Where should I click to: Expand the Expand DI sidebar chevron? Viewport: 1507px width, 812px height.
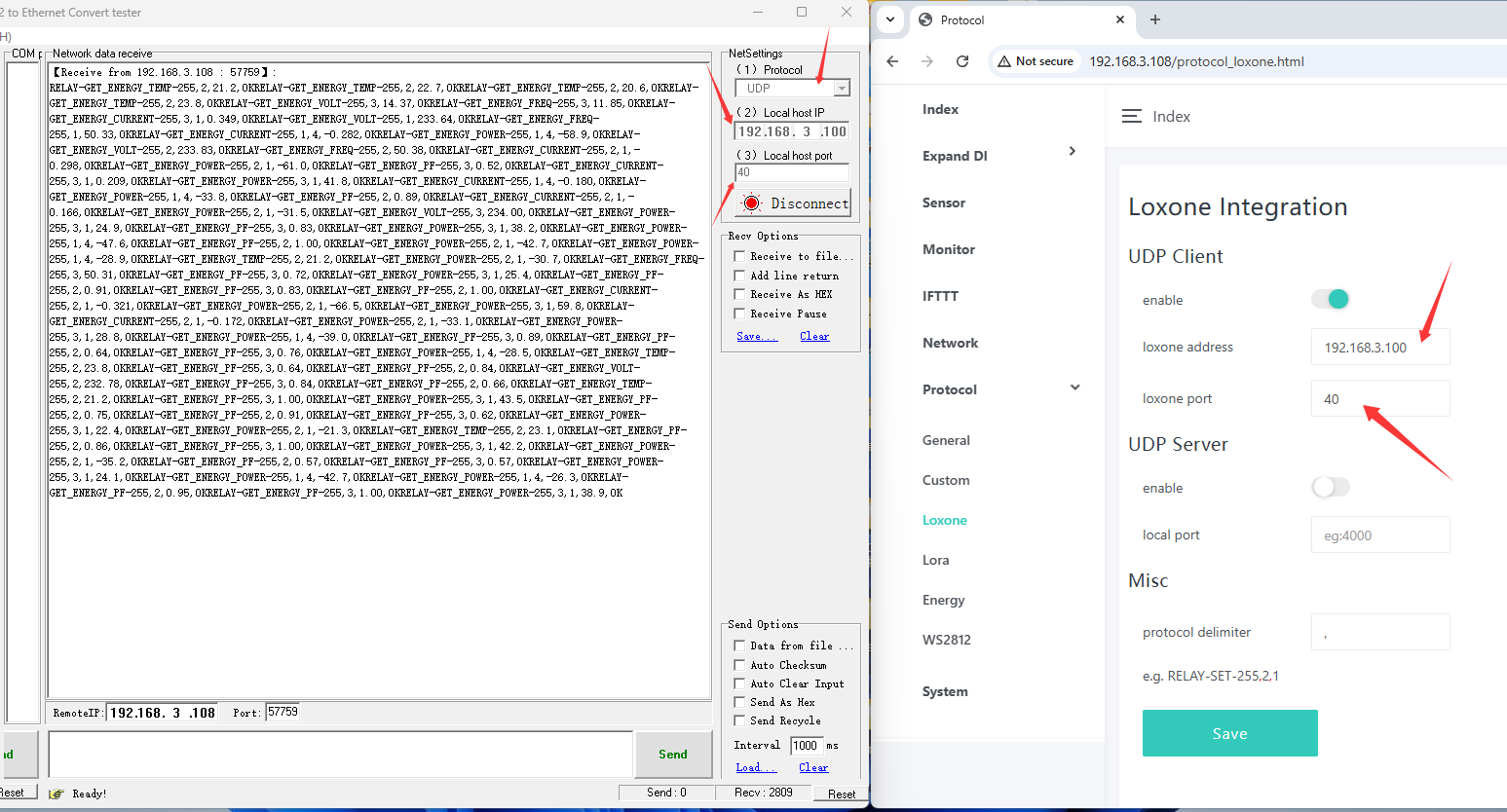click(1073, 151)
